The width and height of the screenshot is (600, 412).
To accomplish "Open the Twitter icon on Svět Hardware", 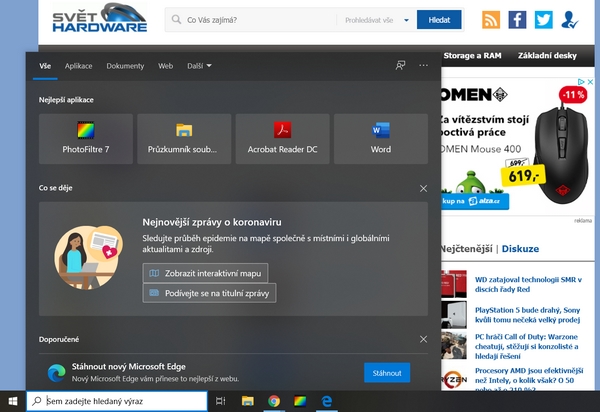I will (x=544, y=20).
